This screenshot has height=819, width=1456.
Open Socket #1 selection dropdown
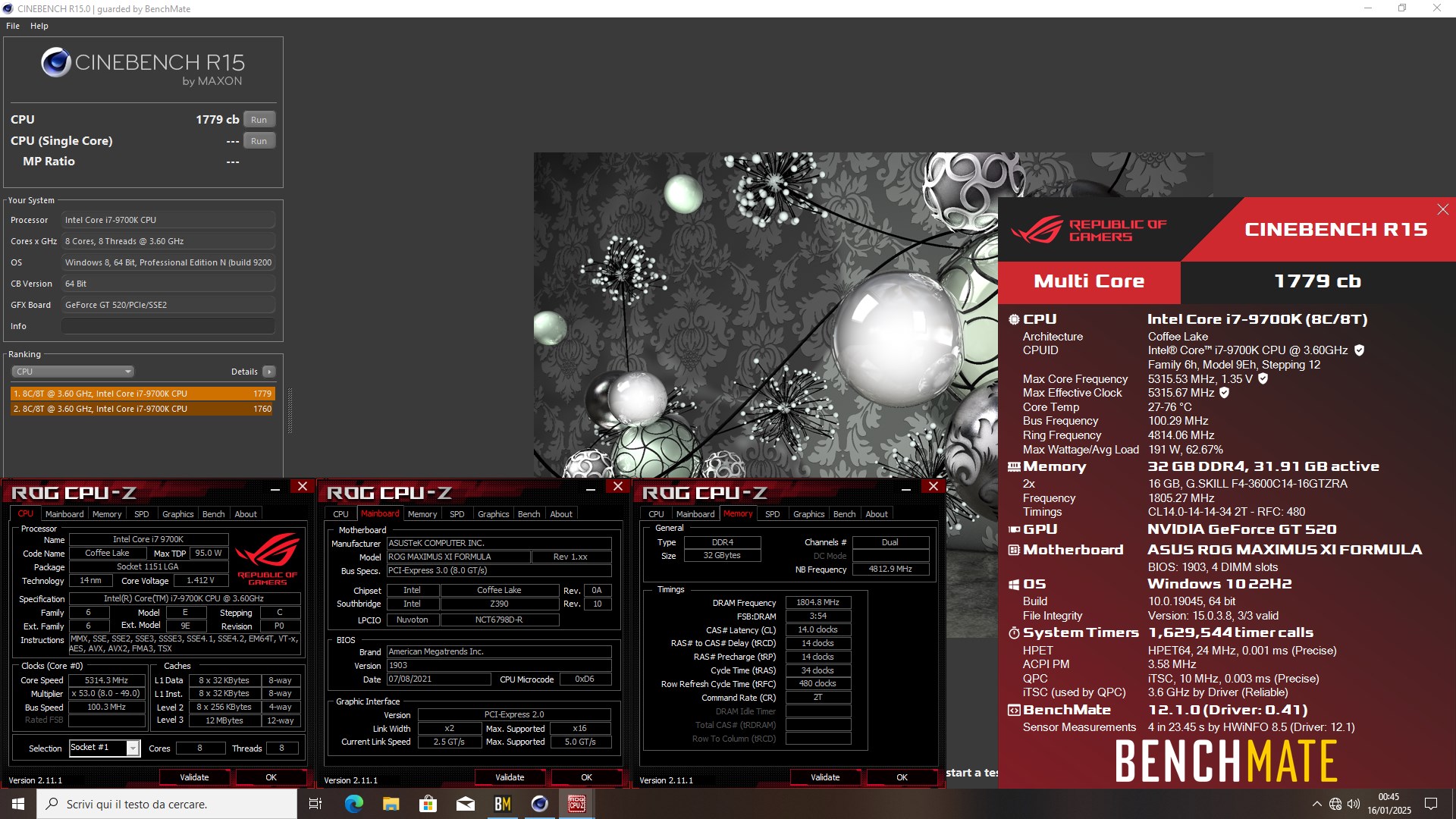(105, 748)
